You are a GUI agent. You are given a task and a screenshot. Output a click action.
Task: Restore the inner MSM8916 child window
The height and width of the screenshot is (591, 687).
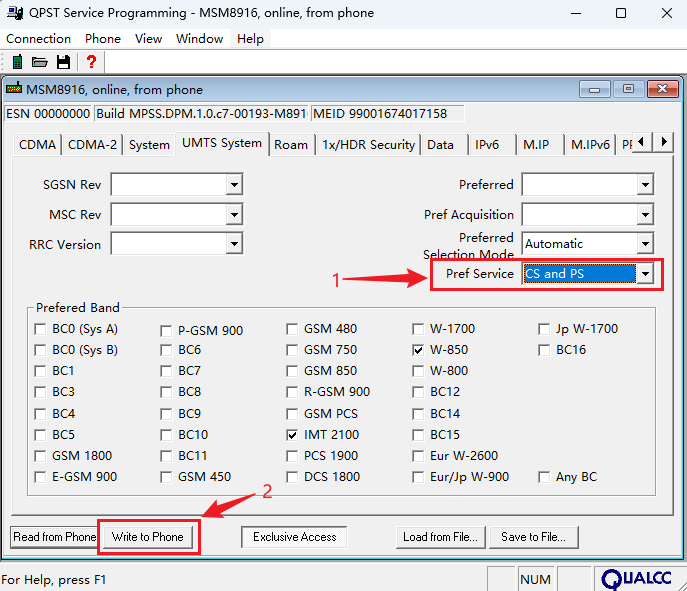628,89
